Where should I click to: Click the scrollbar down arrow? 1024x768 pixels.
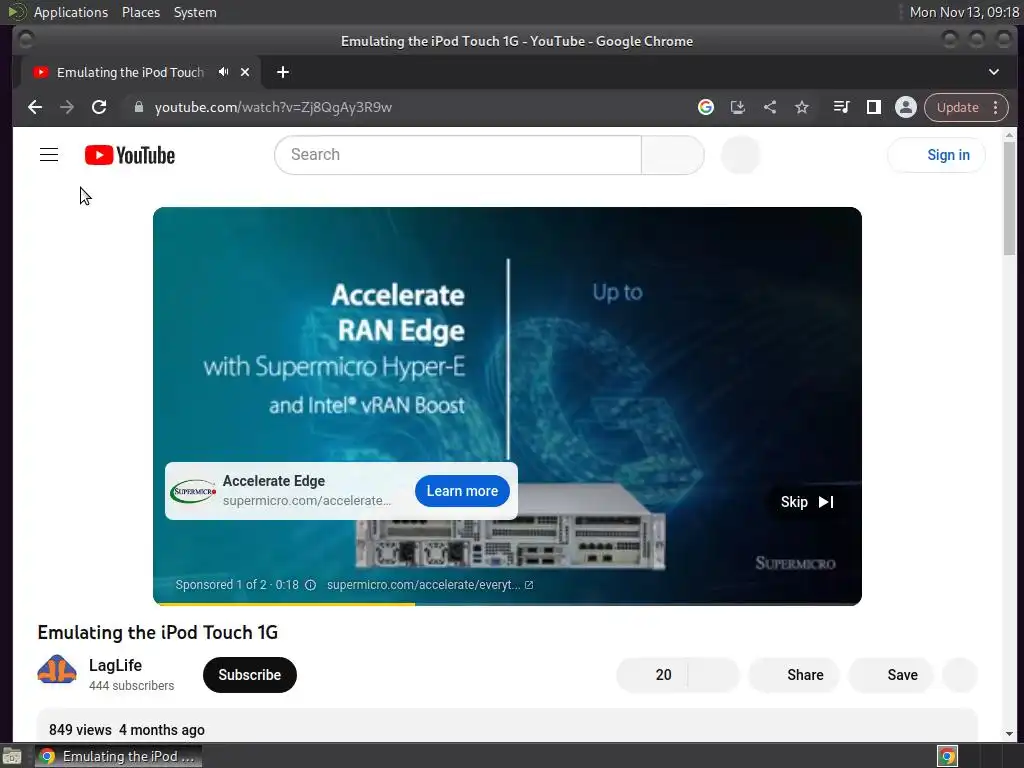tap(1010, 734)
